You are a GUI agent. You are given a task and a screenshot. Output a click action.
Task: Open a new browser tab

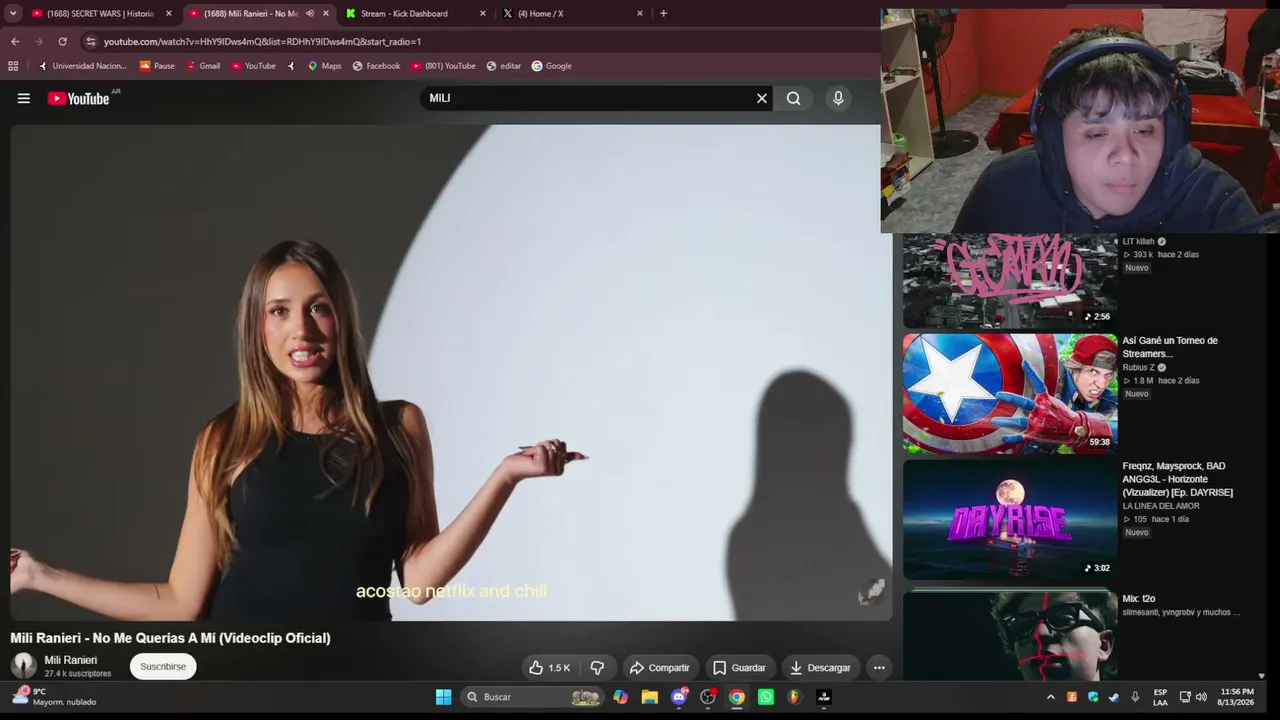pyautogui.click(x=663, y=13)
